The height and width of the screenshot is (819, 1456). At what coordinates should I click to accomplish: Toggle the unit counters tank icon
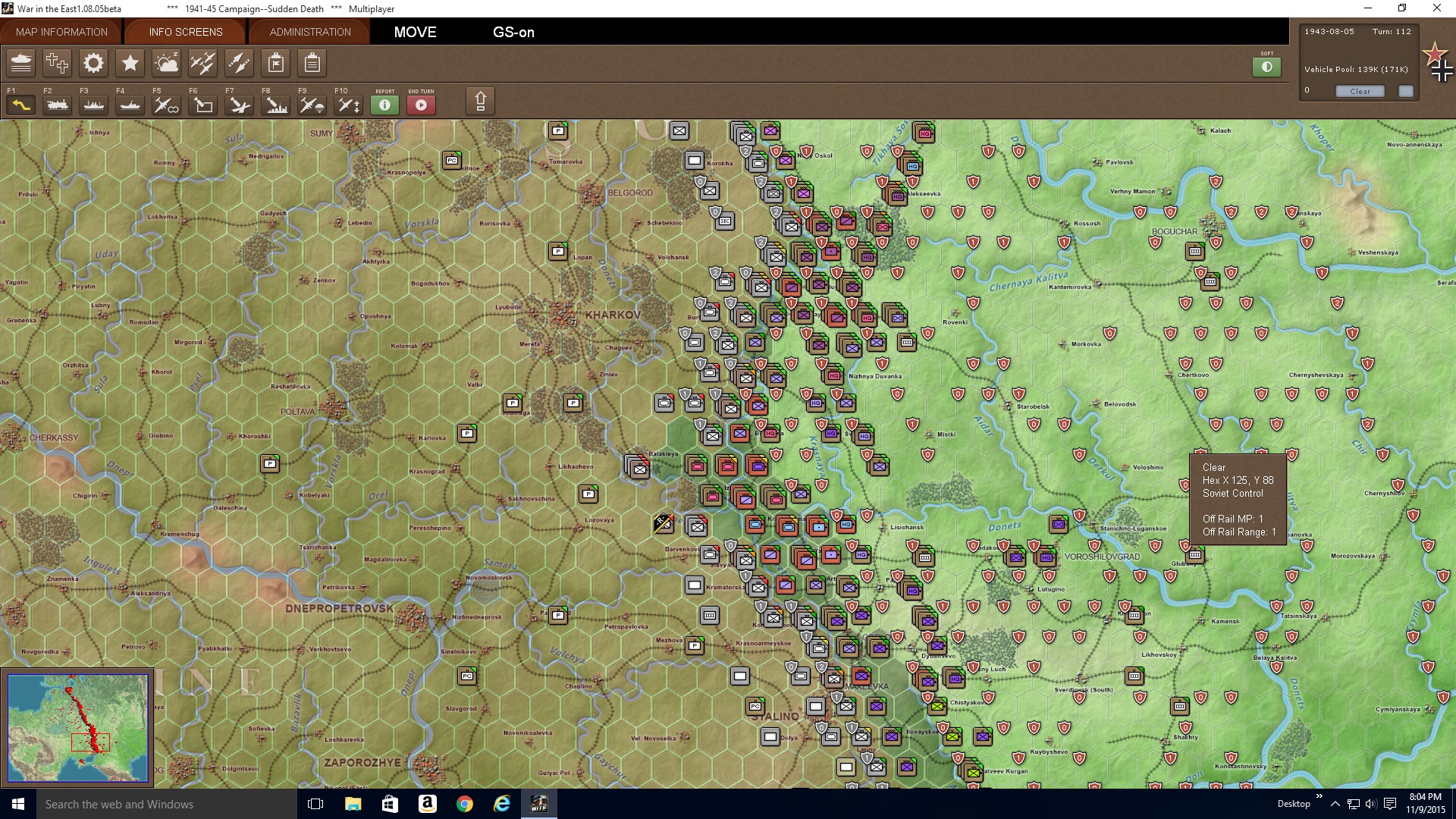pyautogui.click(x=21, y=63)
